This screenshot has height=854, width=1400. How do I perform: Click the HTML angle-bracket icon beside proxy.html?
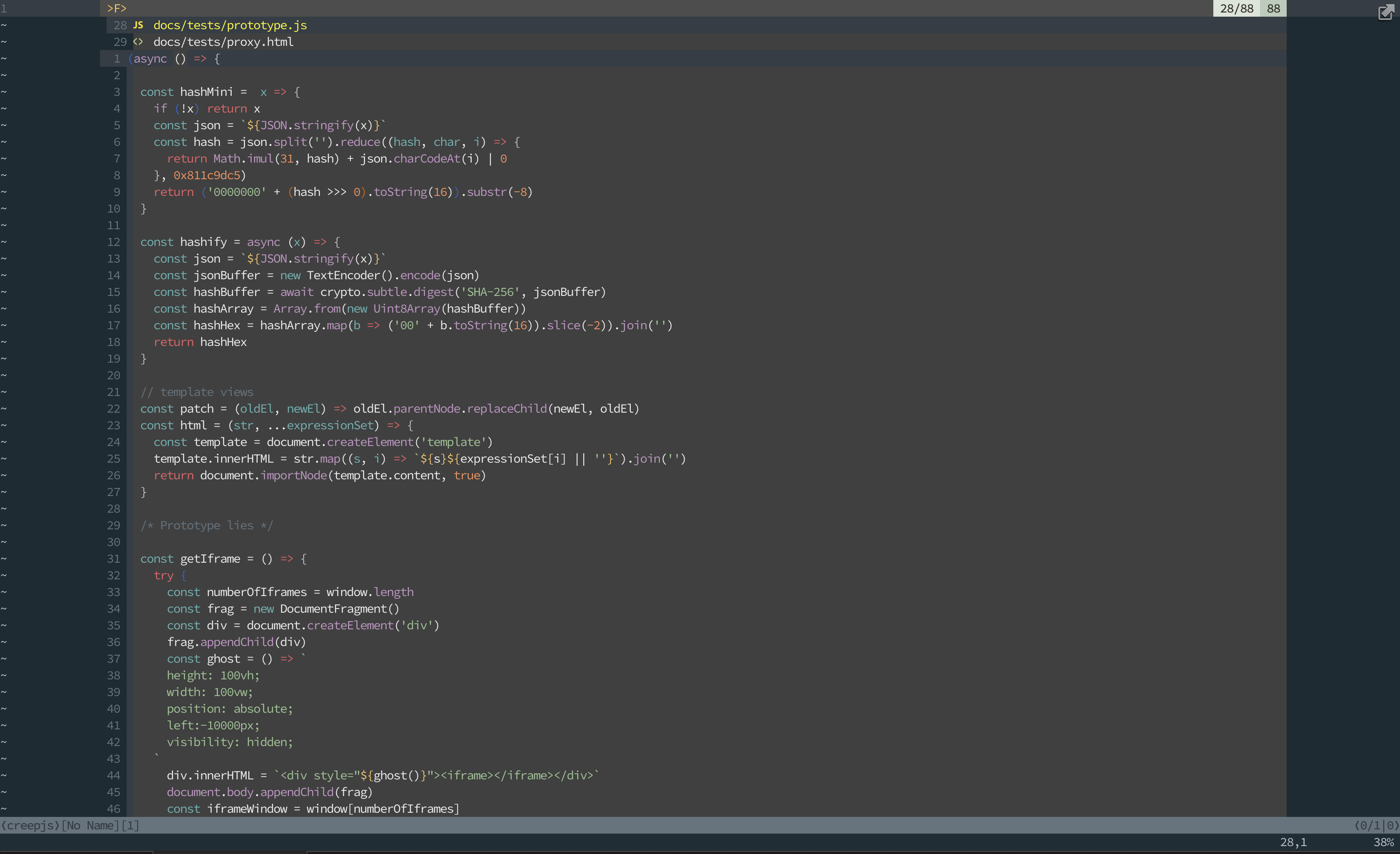point(138,42)
